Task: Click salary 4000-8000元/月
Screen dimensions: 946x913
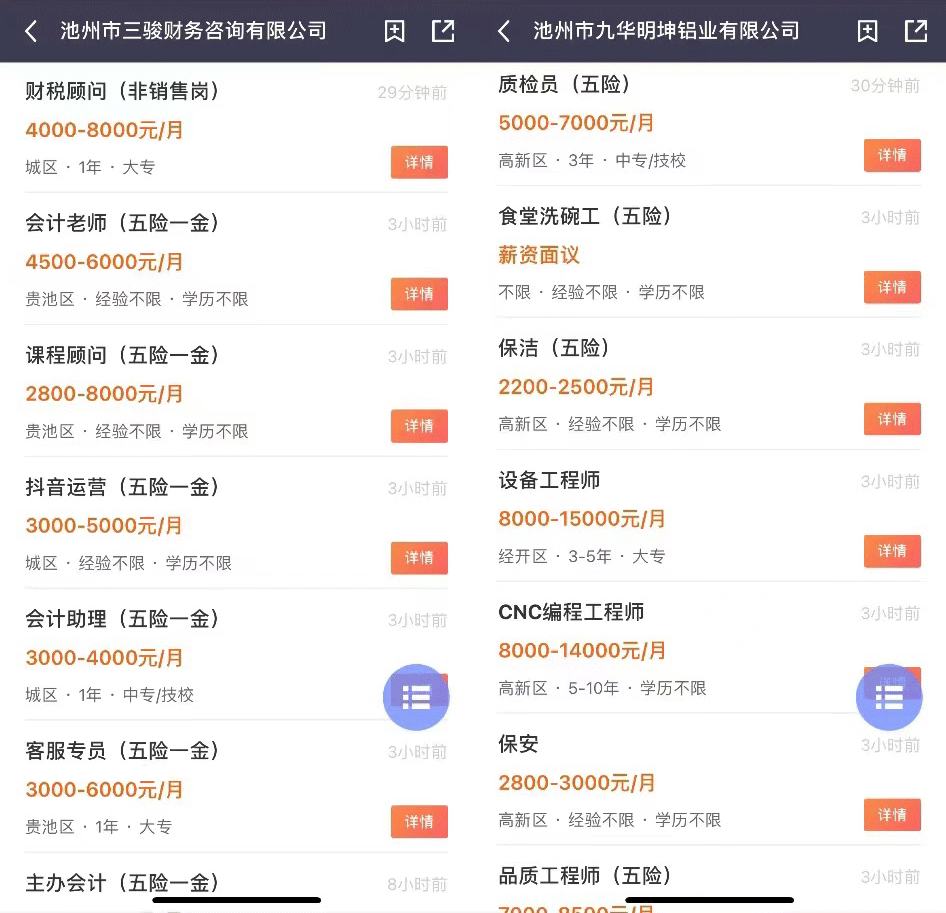Action: pos(104,130)
